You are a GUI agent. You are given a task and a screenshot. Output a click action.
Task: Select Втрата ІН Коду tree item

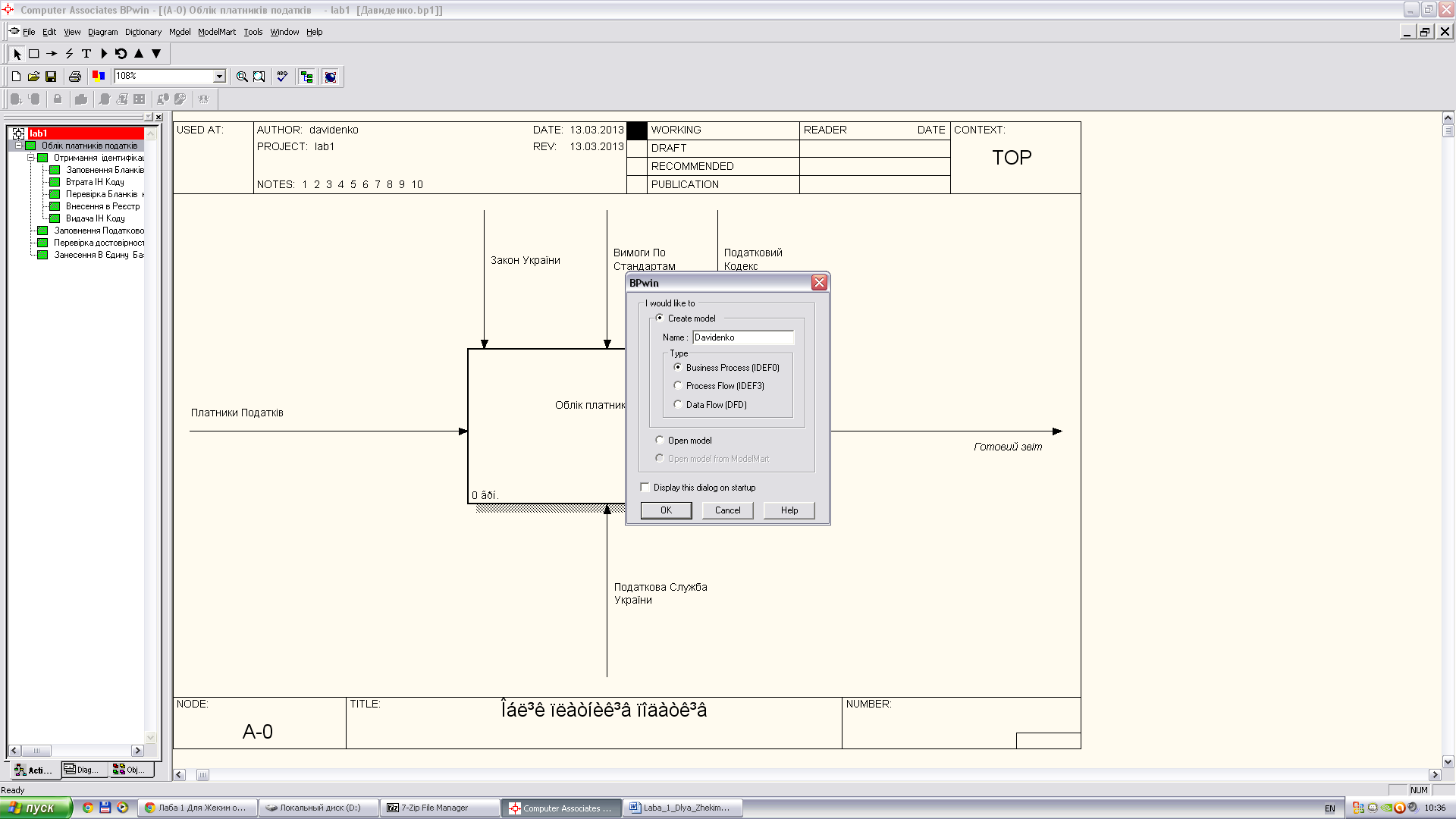[x=95, y=182]
